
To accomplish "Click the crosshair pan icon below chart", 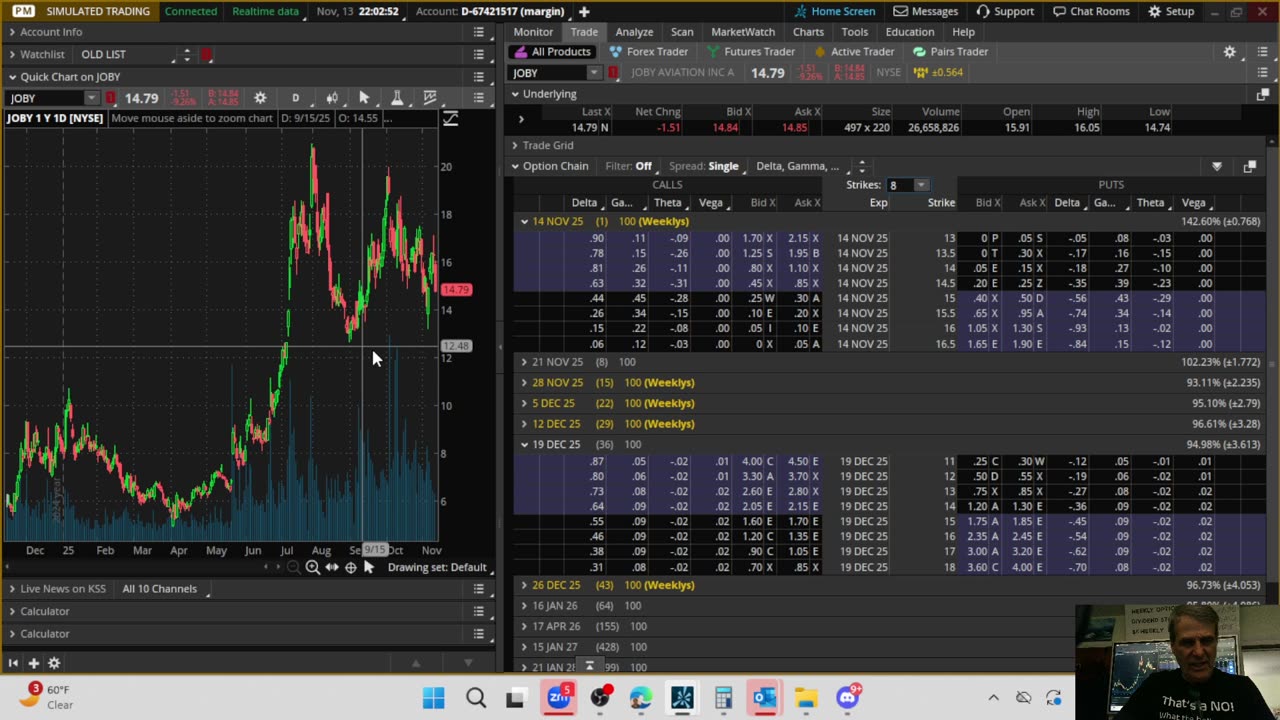I will (350, 567).
